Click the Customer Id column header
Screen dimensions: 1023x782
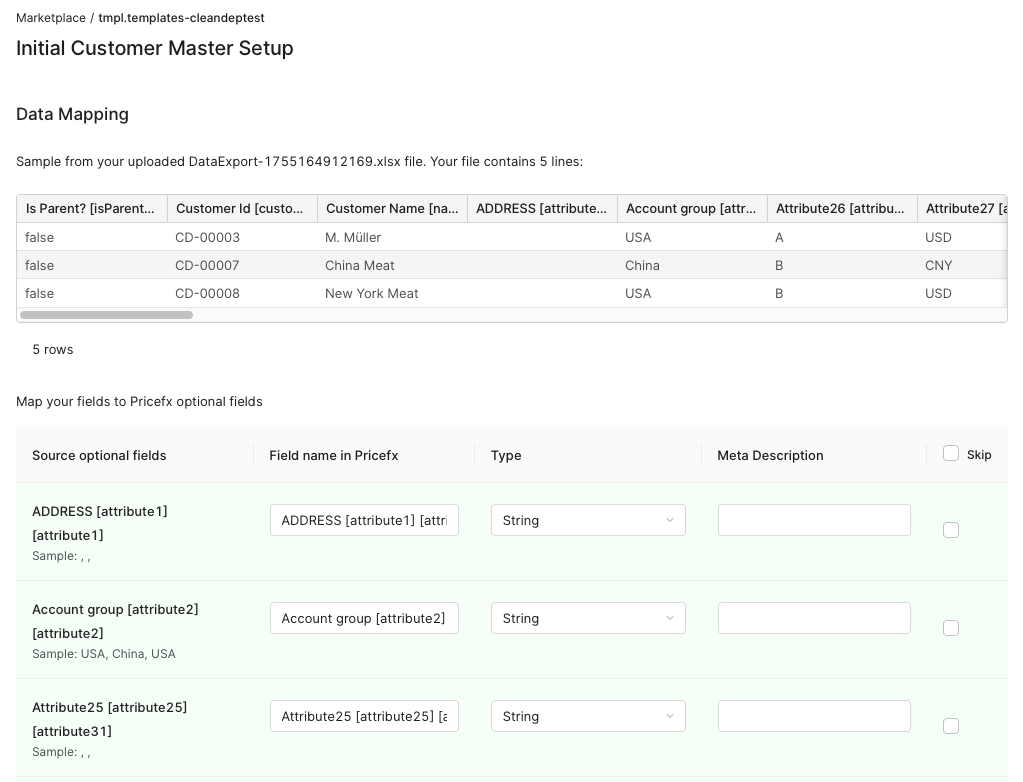[241, 208]
